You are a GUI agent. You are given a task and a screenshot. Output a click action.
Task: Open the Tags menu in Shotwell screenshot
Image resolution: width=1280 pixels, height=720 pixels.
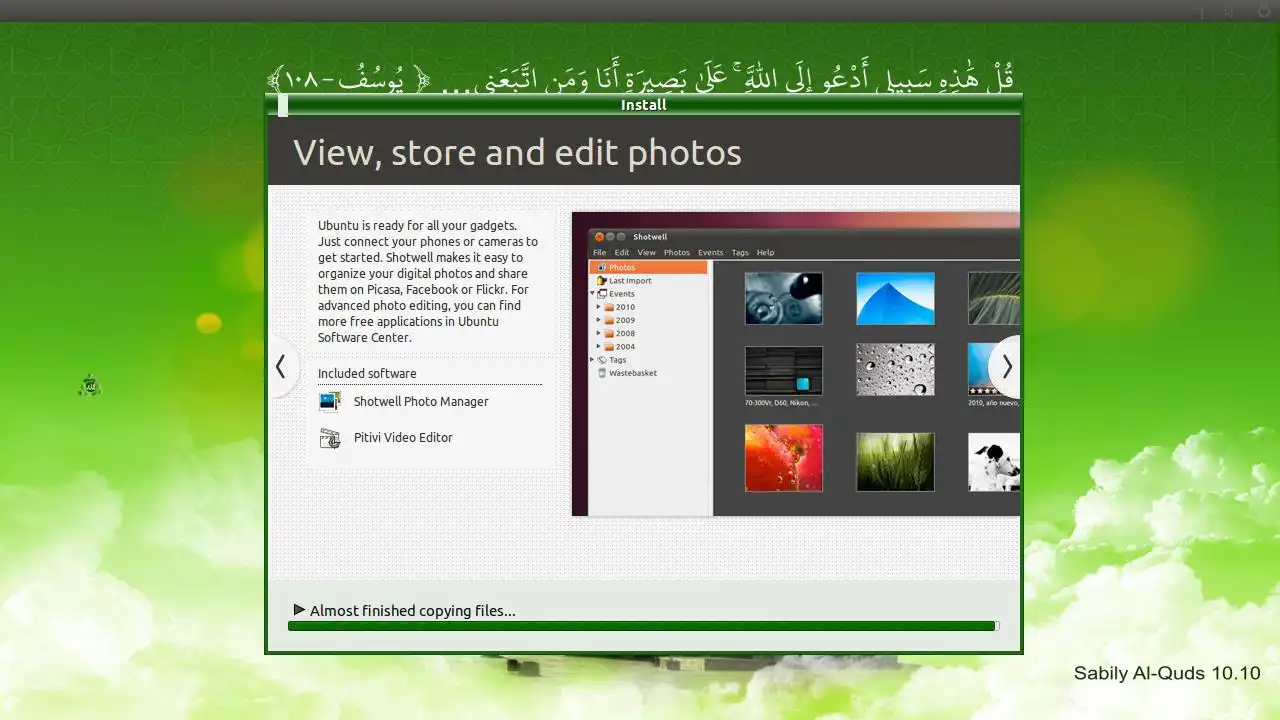[740, 253]
